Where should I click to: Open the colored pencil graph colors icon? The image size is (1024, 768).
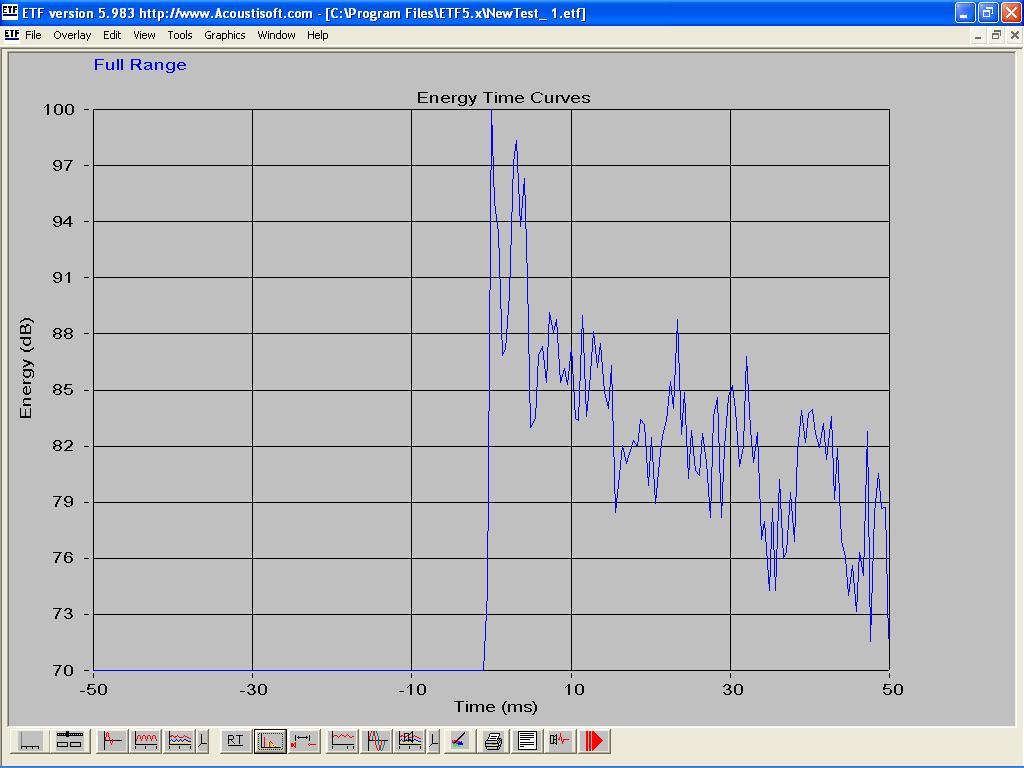coord(458,741)
